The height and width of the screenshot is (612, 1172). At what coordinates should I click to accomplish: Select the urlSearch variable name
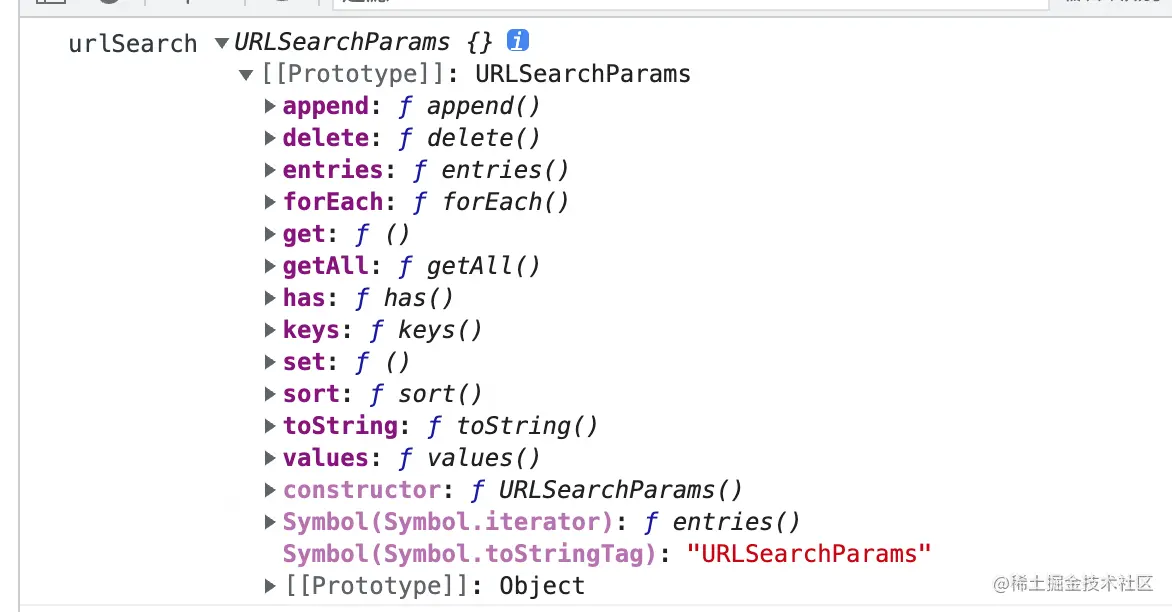coord(133,43)
